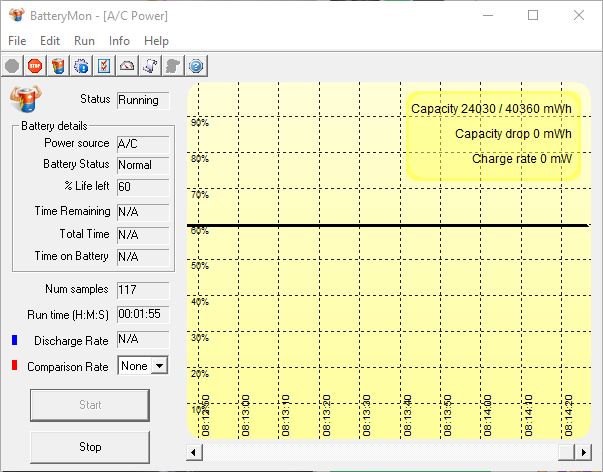
Task: Open the Run menu
Action: click(x=84, y=41)
